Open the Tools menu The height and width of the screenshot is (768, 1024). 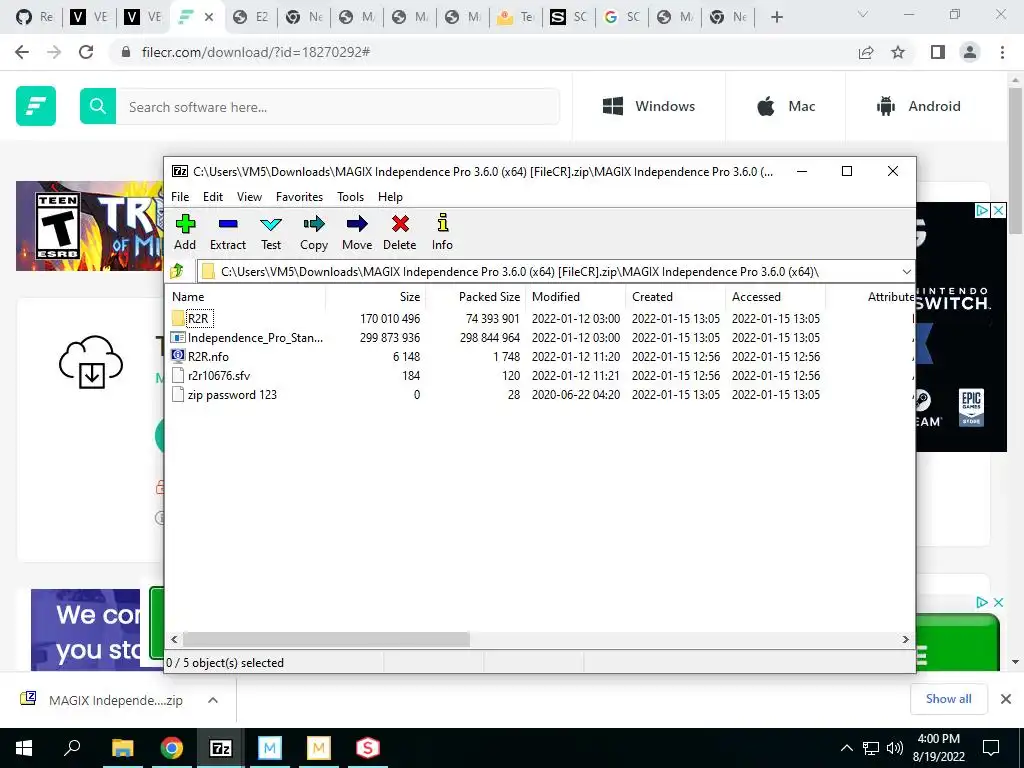coord(350,197)
